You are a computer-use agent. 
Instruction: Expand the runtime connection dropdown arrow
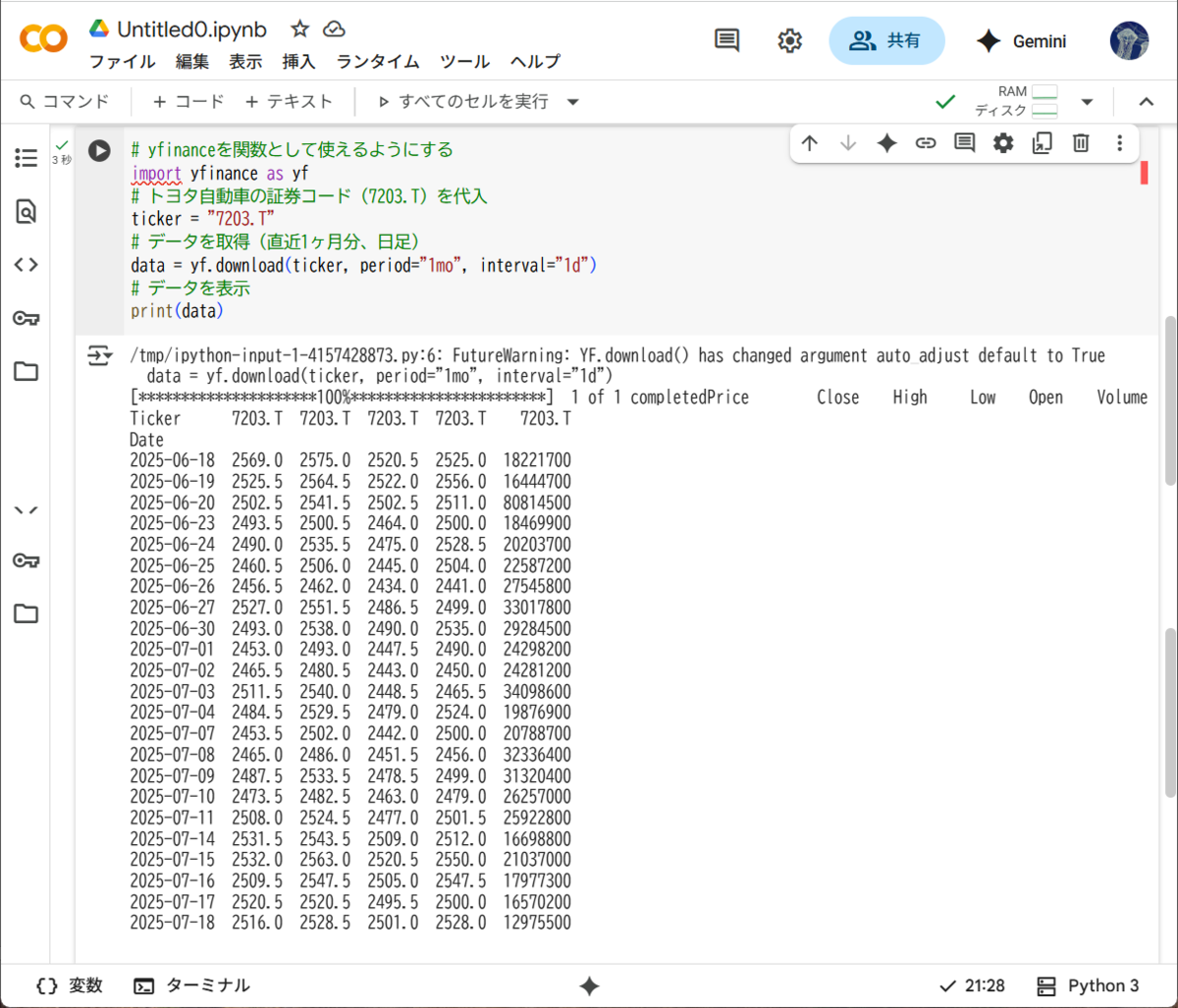1087,102
